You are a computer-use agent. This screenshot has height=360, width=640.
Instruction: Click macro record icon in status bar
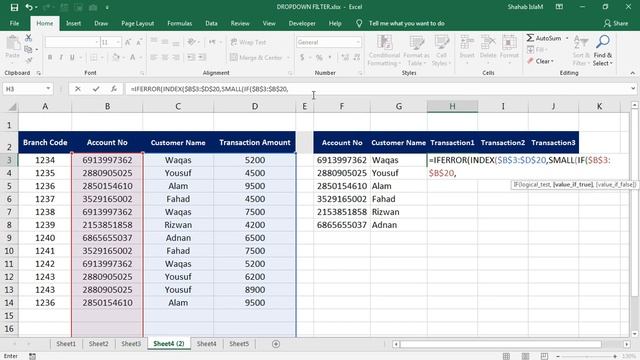pos(32,356)
